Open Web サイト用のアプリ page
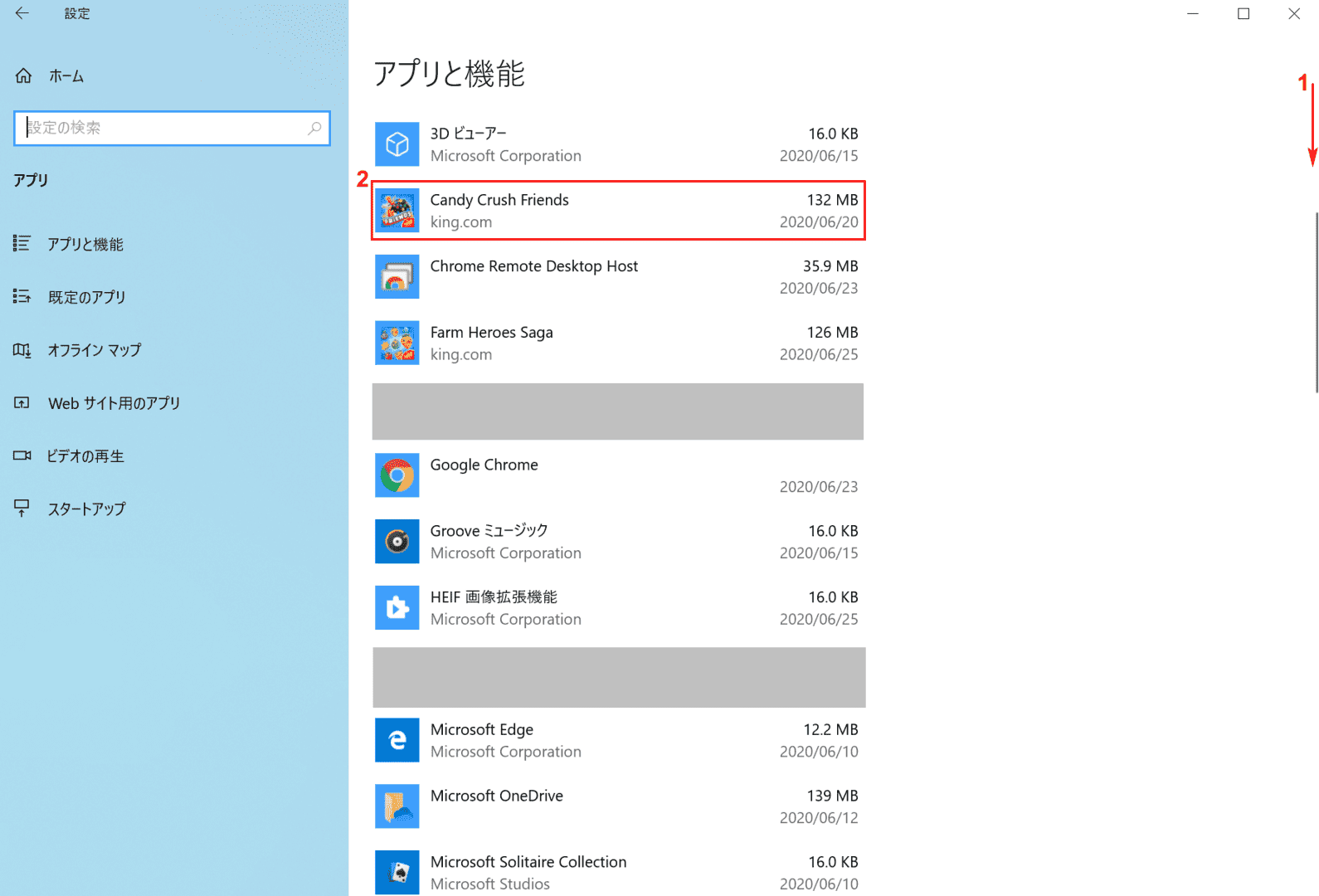Image resolution: width=1319 pixels, height=896 pixels. coord(114,403)
